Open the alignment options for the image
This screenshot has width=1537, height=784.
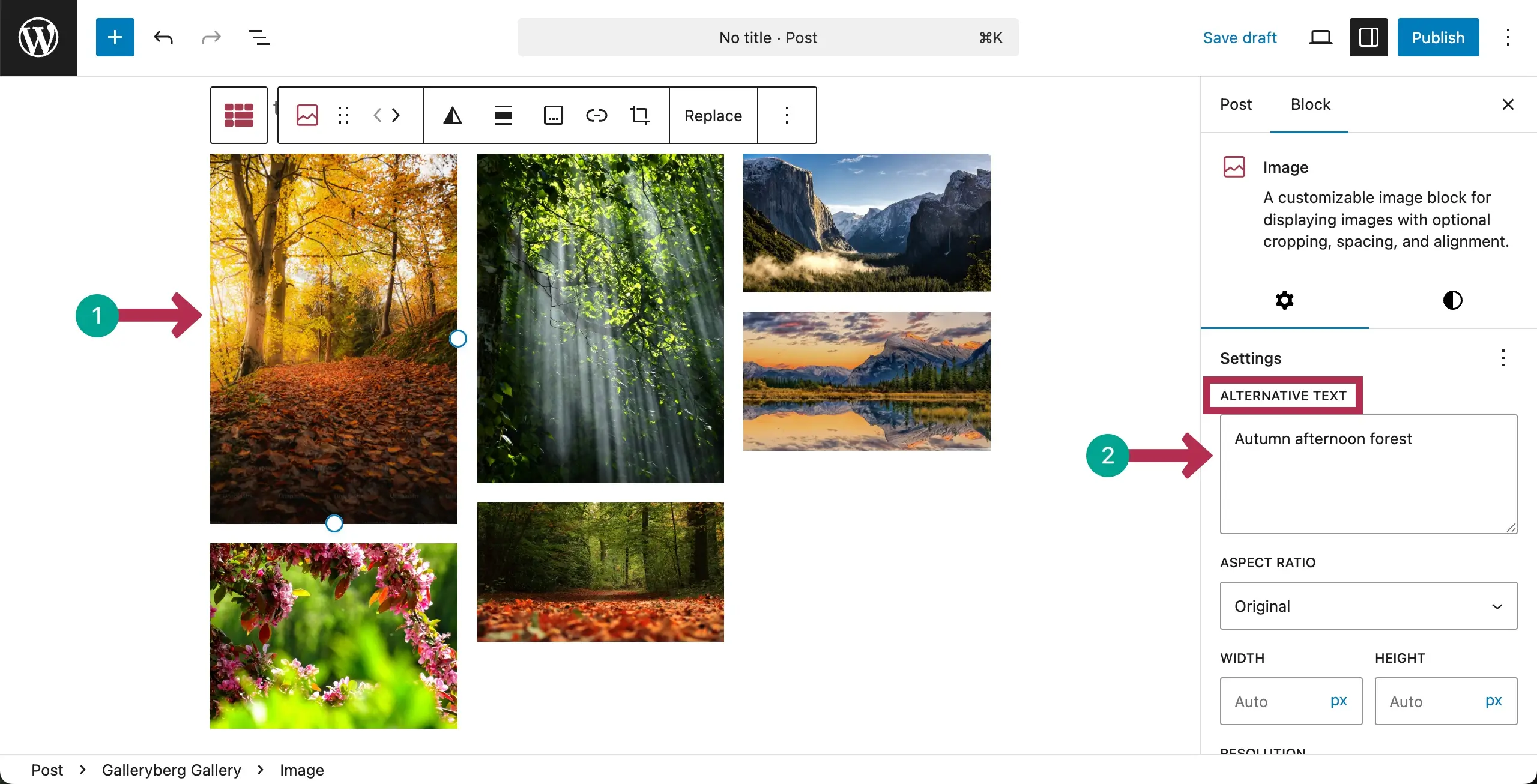coord(503,115)
